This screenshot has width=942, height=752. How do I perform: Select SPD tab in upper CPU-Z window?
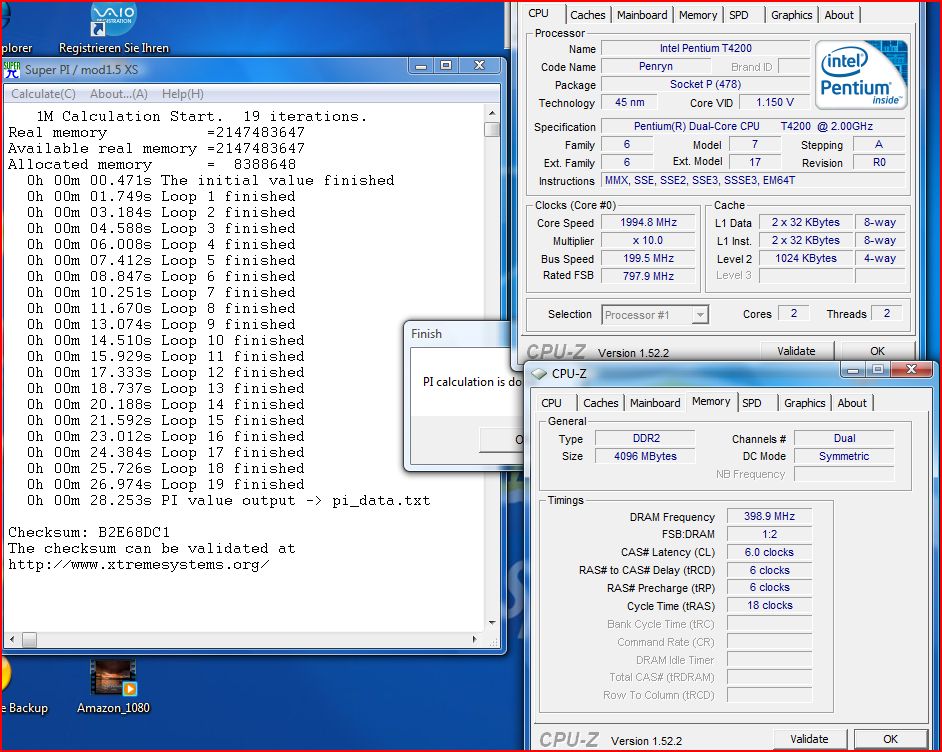[738, 15]
